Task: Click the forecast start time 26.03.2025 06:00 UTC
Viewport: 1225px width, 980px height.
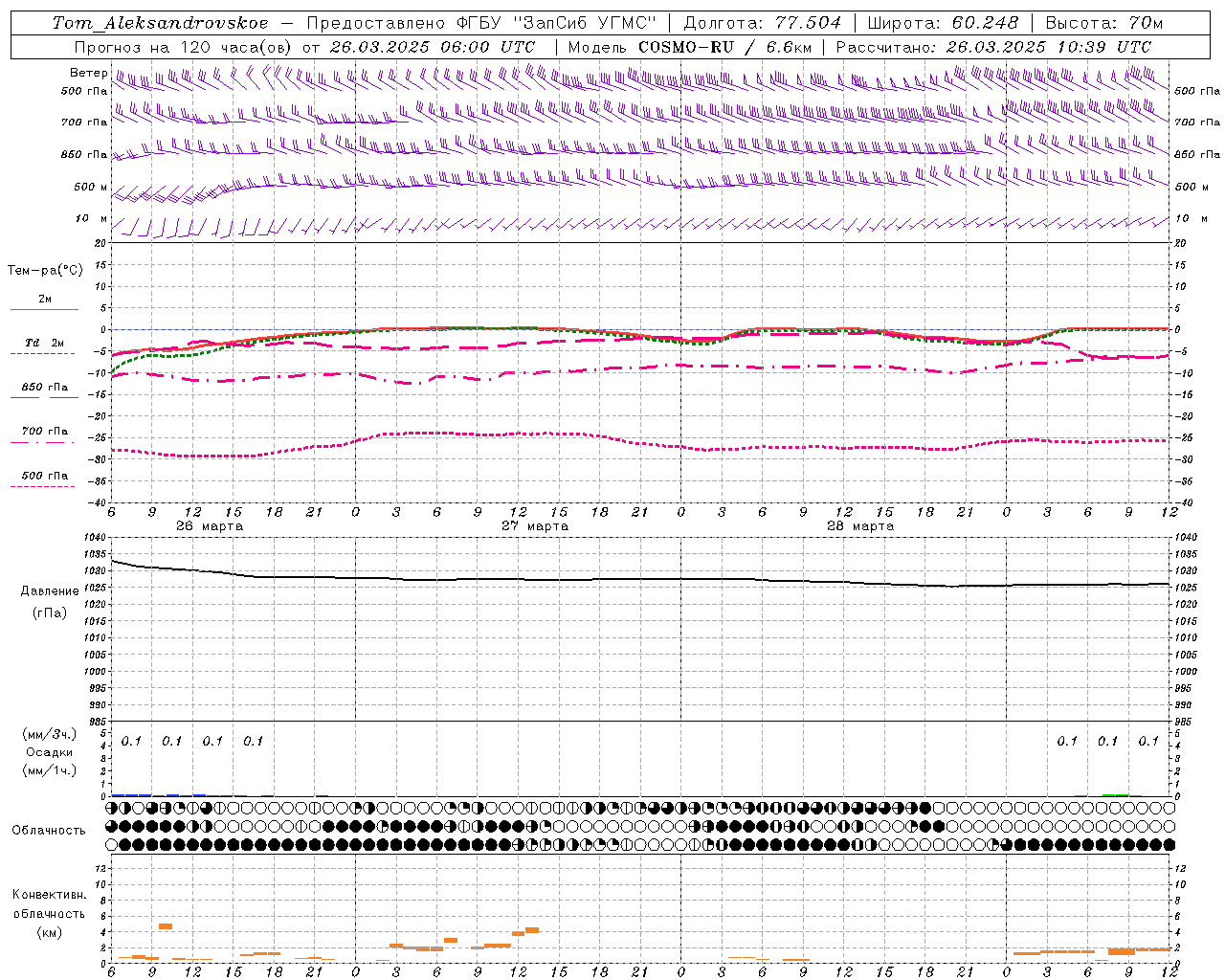Action: coord(432,47)
